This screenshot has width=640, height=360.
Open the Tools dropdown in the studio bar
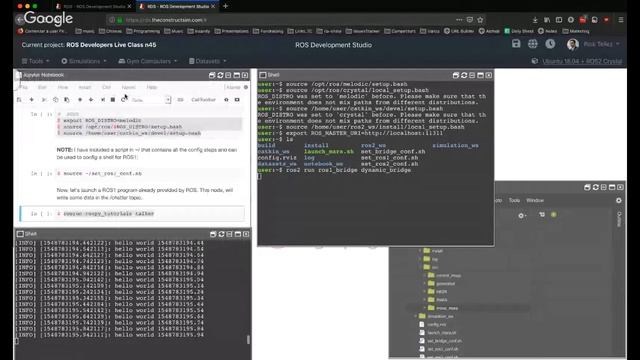tap(36, 61)
